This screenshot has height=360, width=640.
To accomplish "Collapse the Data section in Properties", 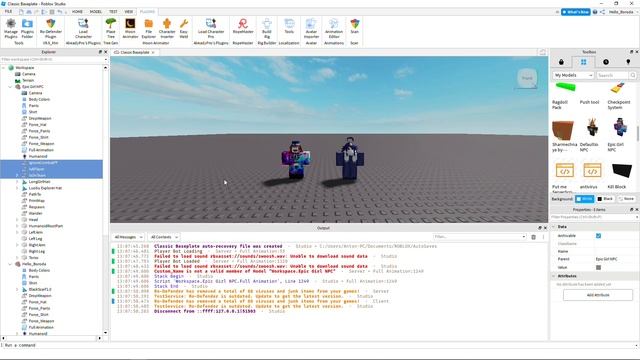I will (x=554, y=227).
